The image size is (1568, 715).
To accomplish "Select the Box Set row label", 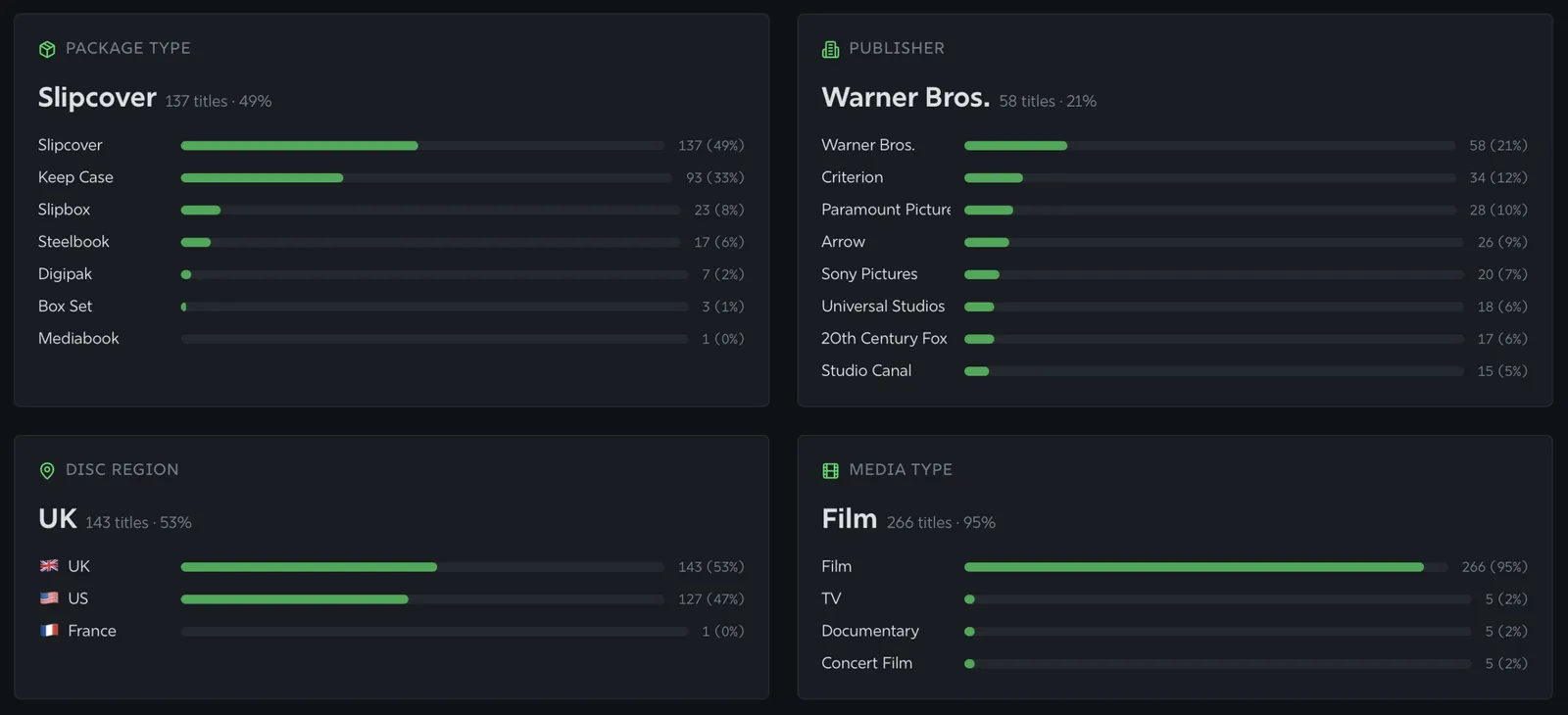I will click(65, 307).
